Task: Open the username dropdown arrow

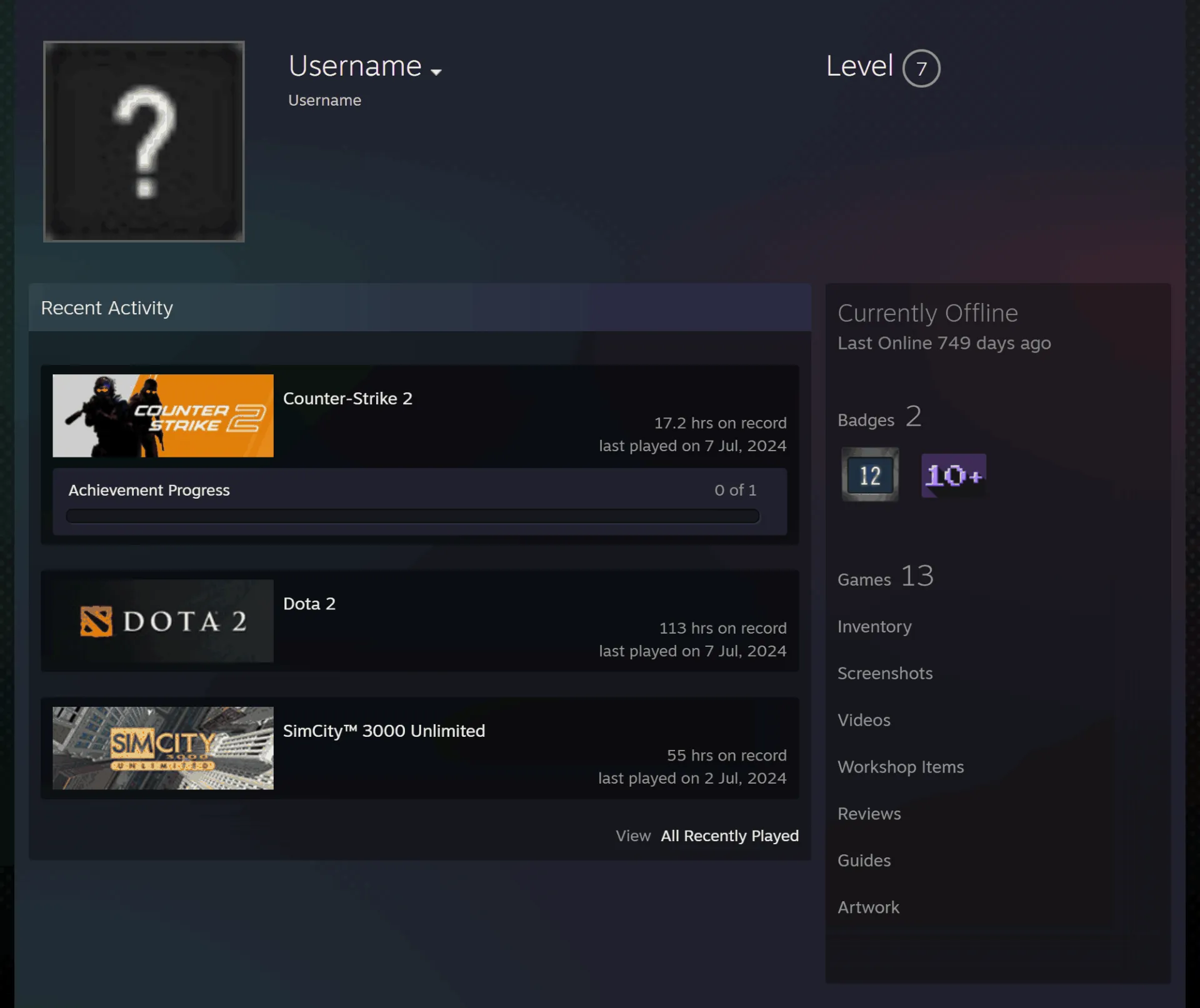Action: click(x=436, y=72)
